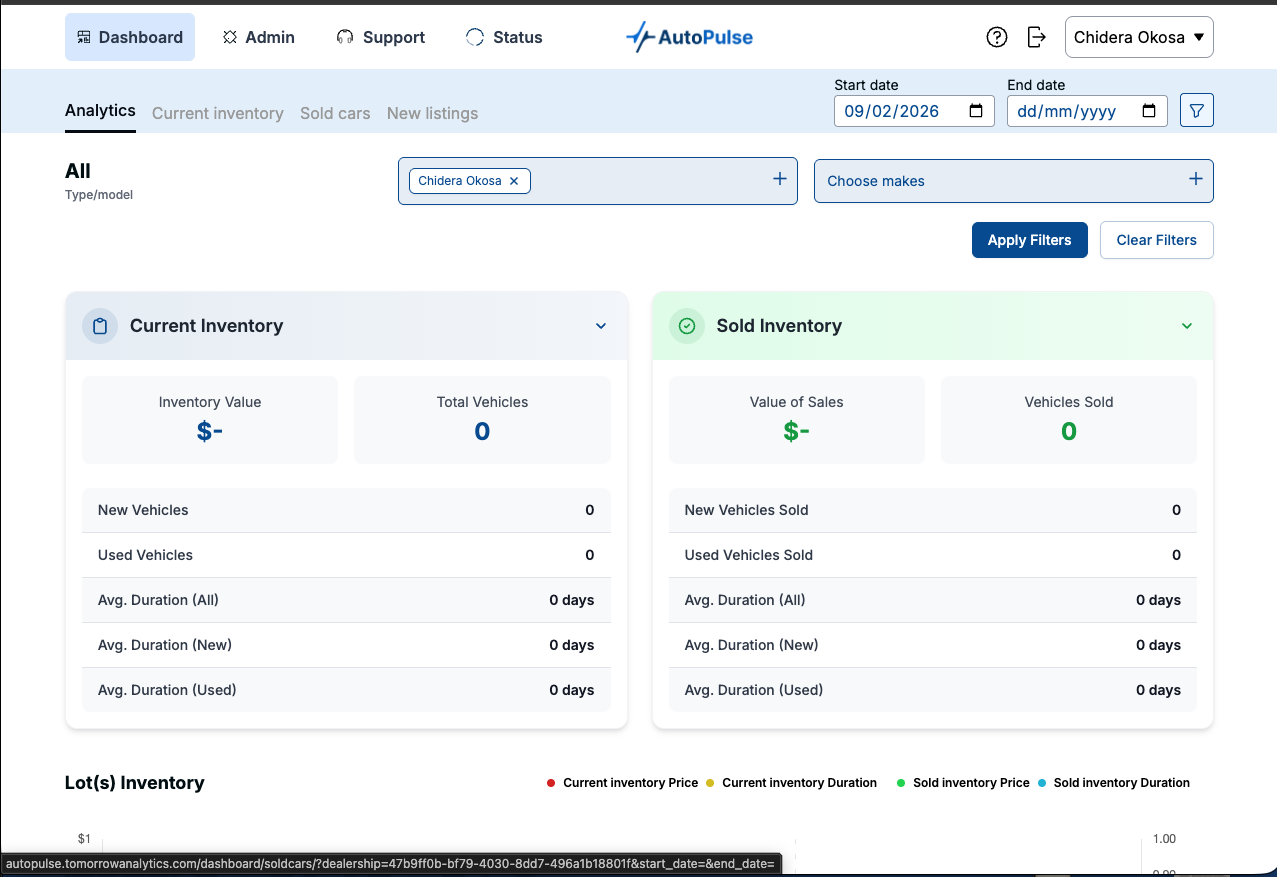This screenshot has height=877, width=1277.
Task: Collapse the Current Inventory card chevron
Action: [601, 326]
